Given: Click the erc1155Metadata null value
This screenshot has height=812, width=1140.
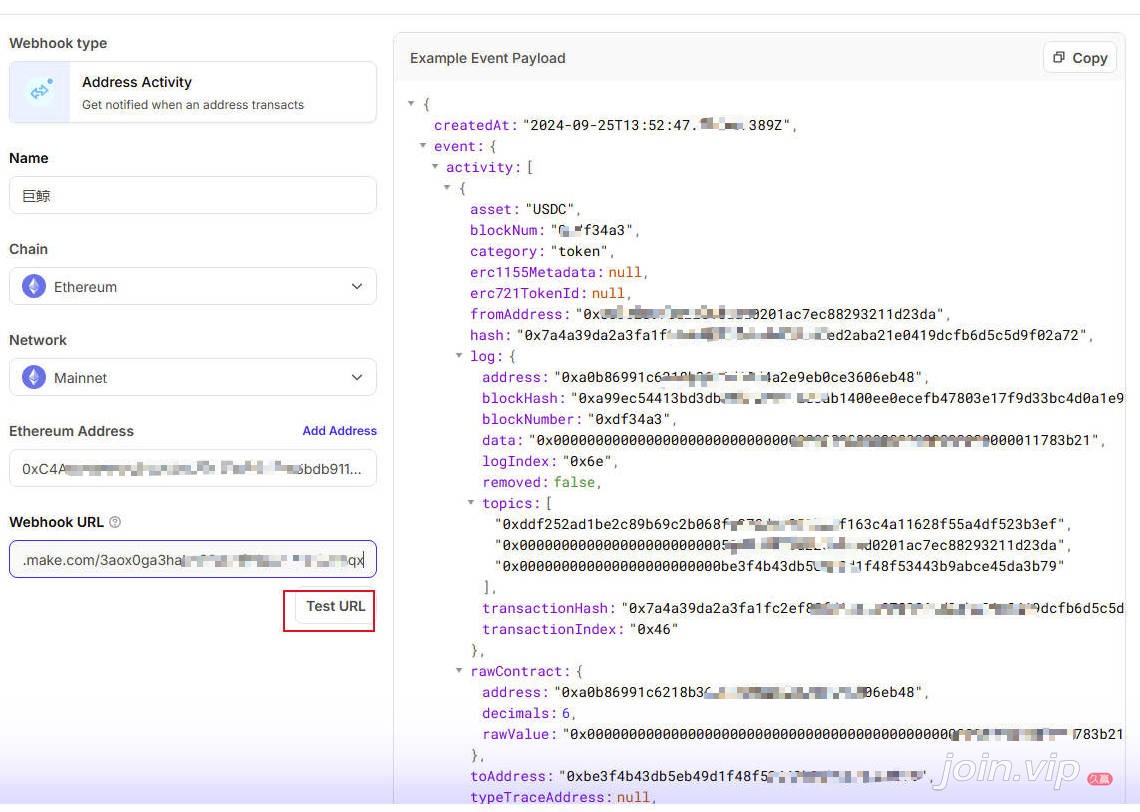Looking at the screenshot, I should [625, 273].
